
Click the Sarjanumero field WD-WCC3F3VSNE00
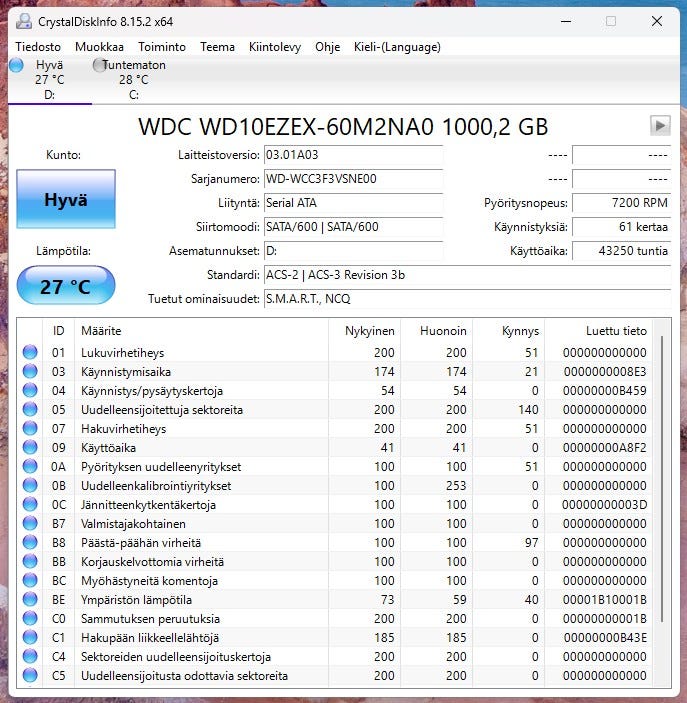(353, 179)
